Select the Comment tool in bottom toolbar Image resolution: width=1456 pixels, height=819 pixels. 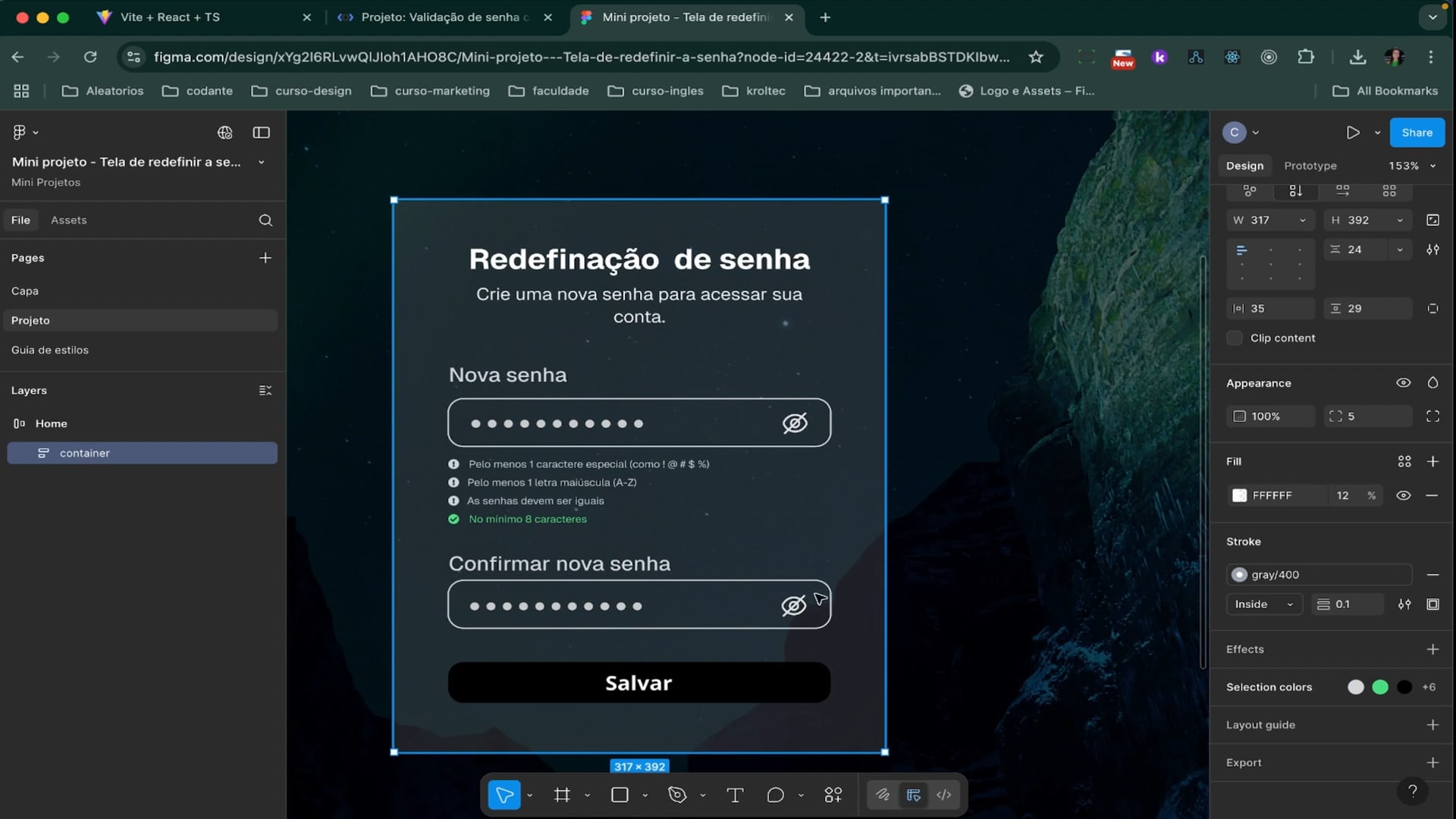(x=775, y=795)
